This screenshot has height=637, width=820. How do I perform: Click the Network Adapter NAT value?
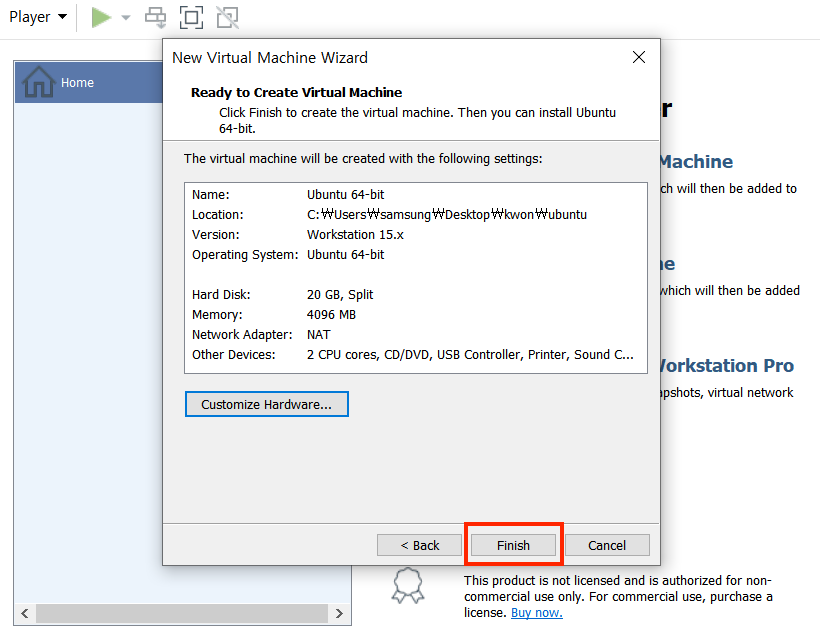318,334
